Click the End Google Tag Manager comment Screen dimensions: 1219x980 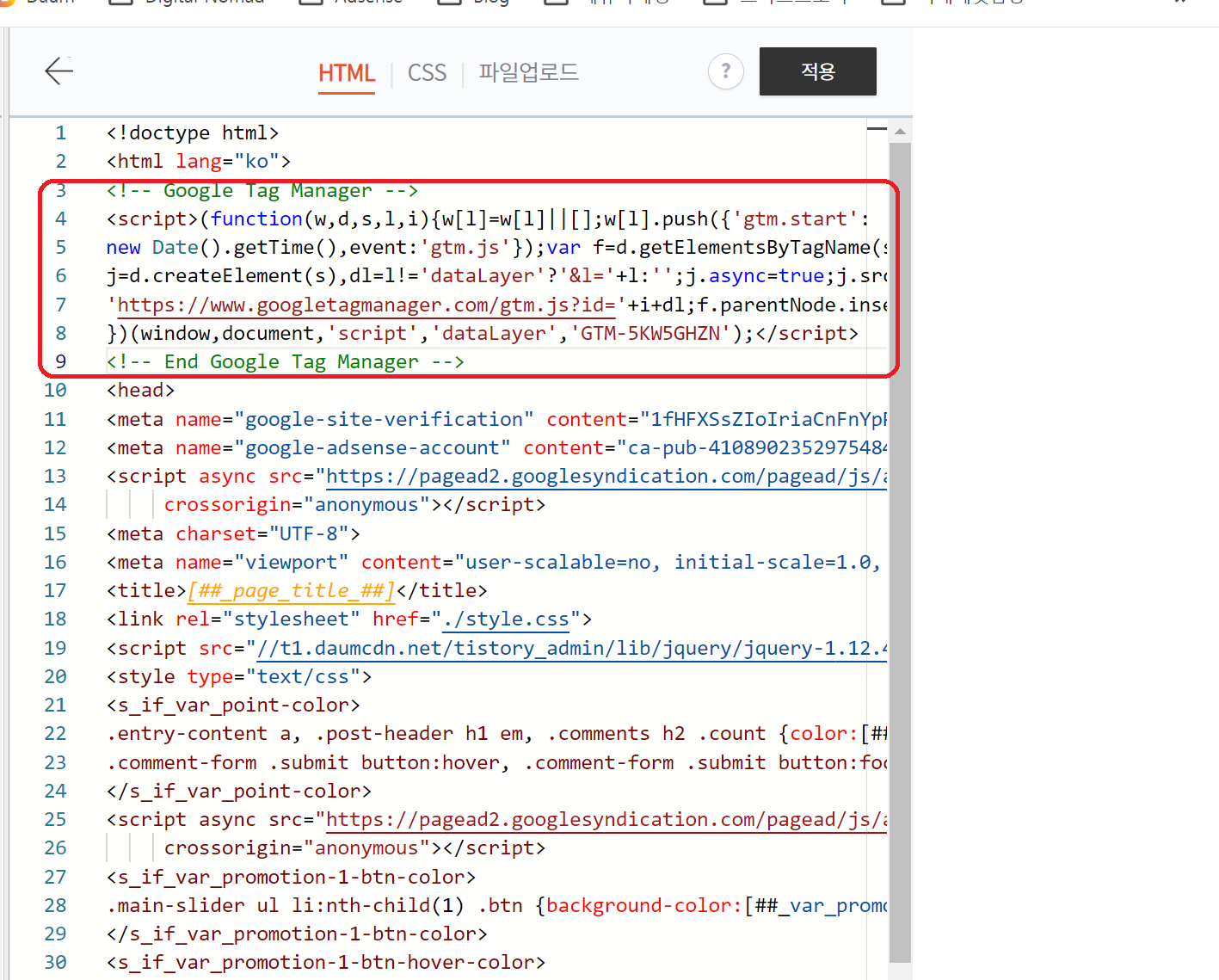[286, 362]
